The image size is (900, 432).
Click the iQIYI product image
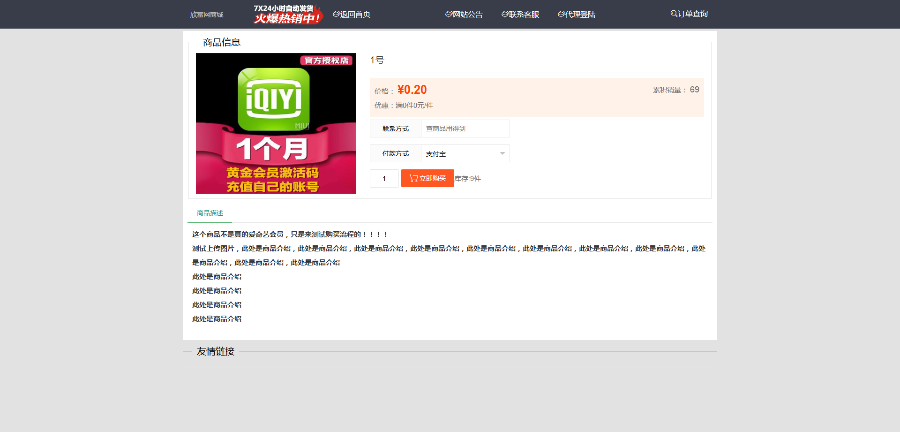pos(276,123)
